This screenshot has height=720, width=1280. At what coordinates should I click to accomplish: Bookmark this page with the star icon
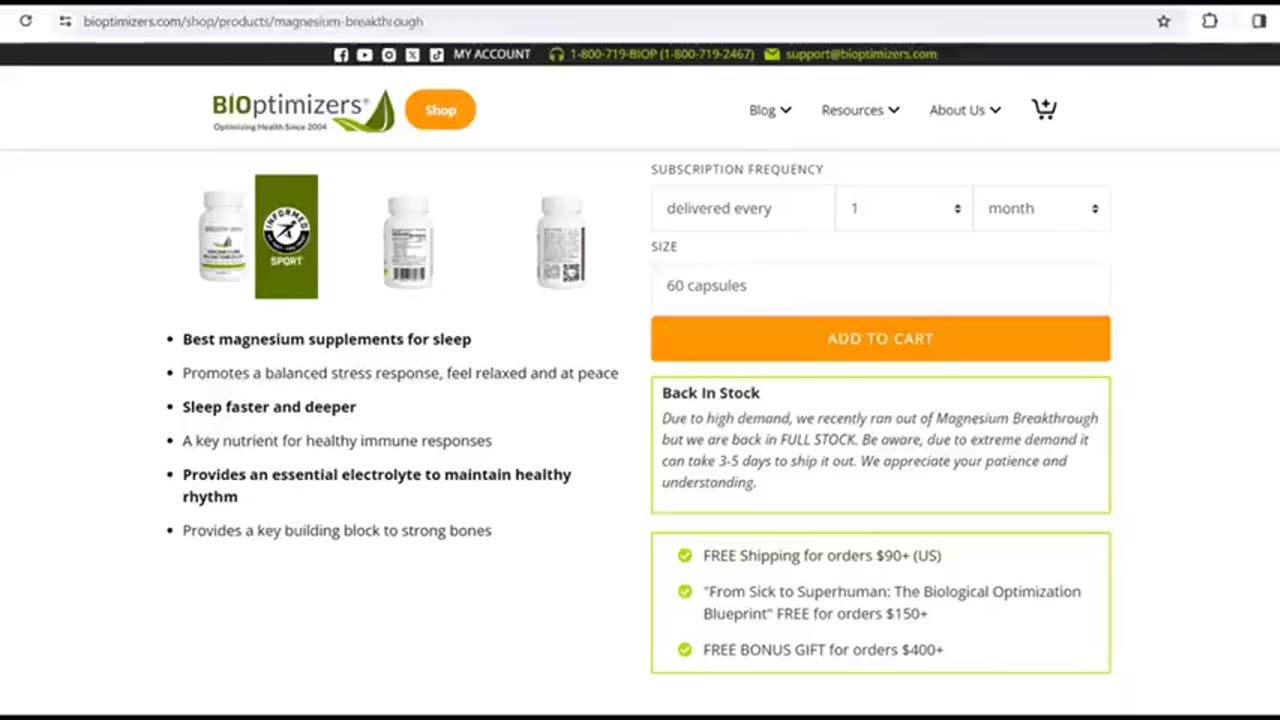click(x=1164, y=21)
